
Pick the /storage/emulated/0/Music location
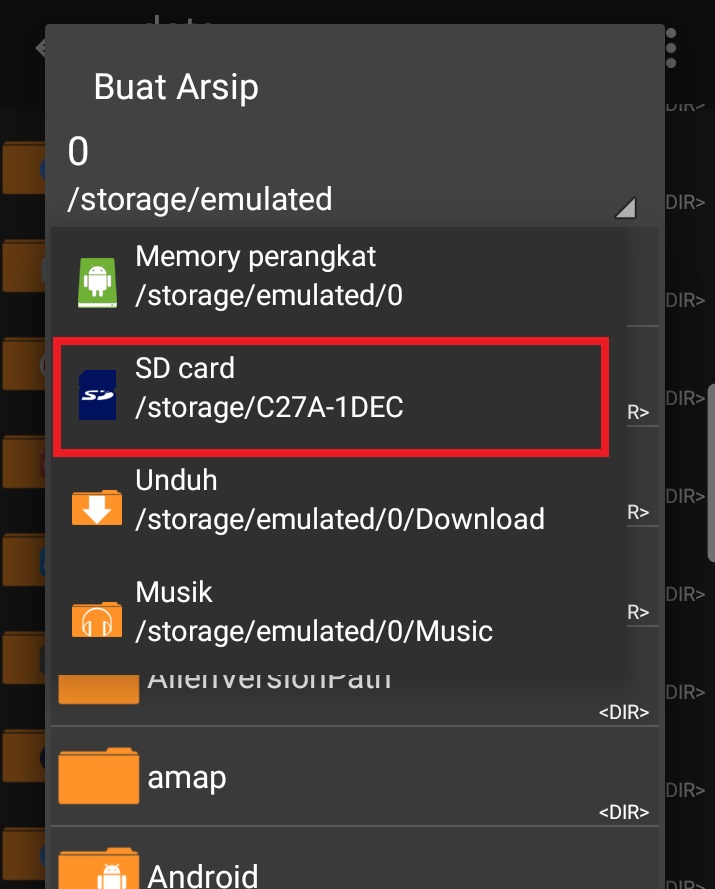click(314, 631)
